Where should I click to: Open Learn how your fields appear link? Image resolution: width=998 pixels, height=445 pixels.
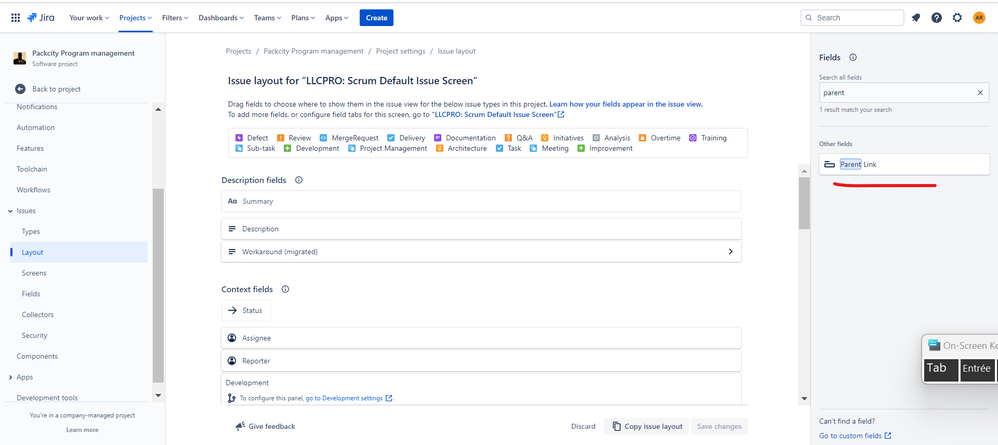626,104
